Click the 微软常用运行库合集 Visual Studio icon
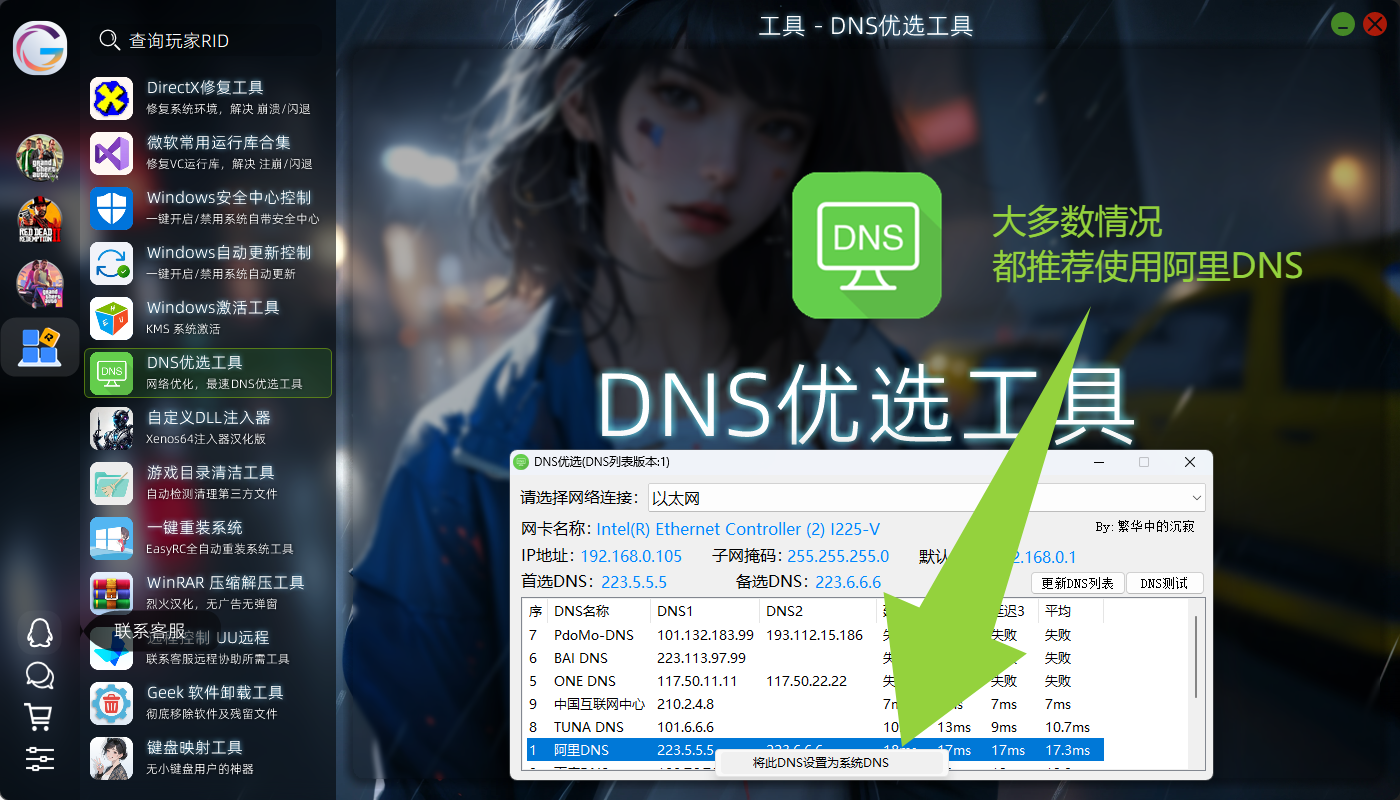This screenshot has height=800, width=1400. [112, 153]
